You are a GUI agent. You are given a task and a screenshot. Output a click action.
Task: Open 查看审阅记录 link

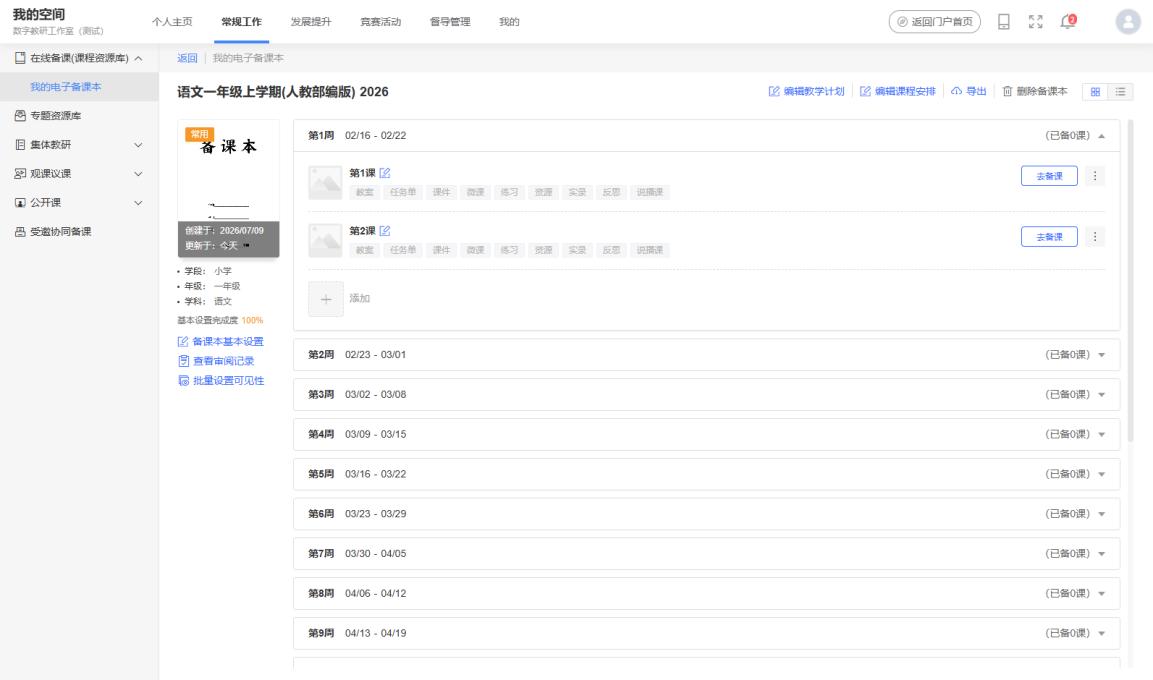[x=216, y=361]
